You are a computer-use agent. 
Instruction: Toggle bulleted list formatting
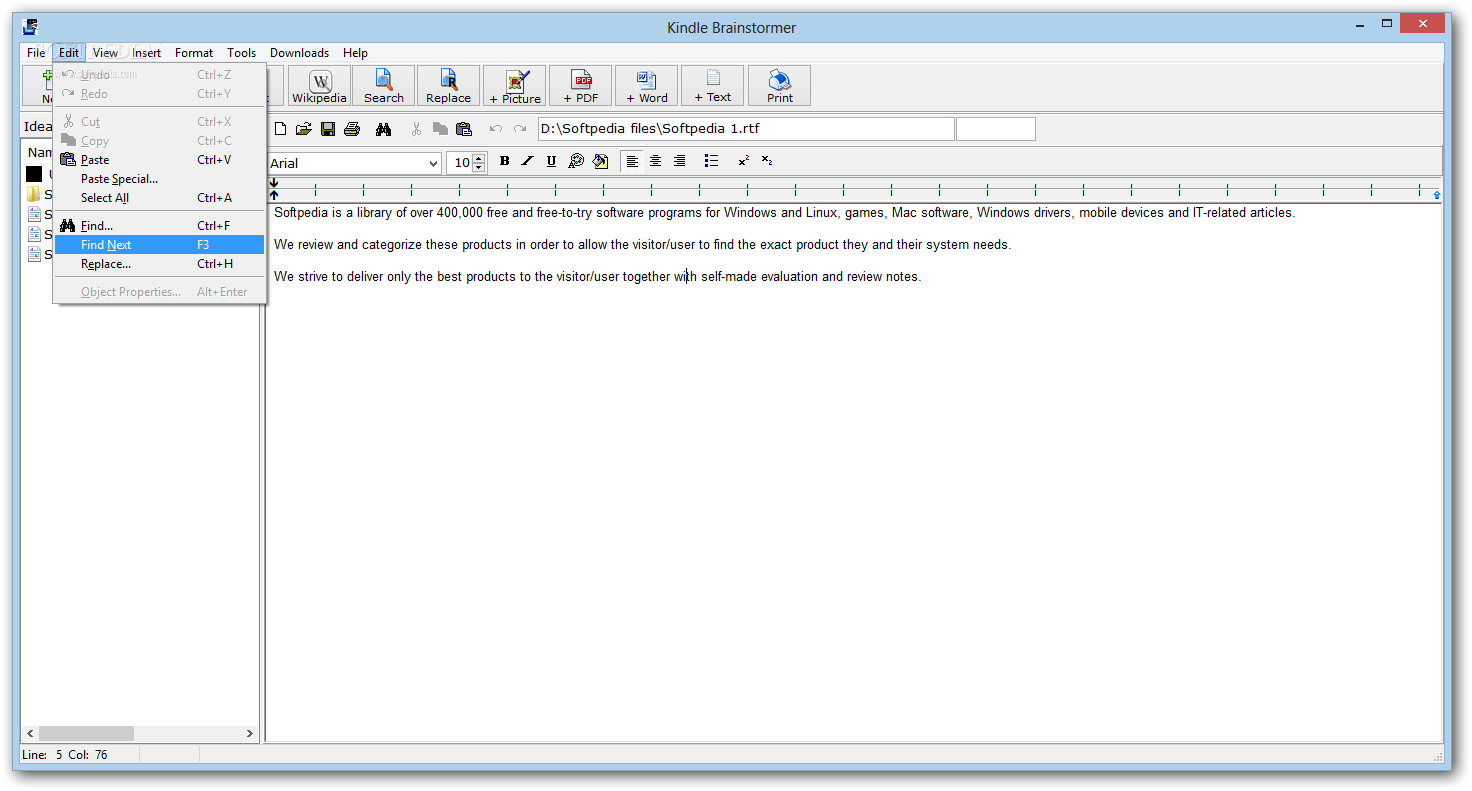tap(711, 161)
